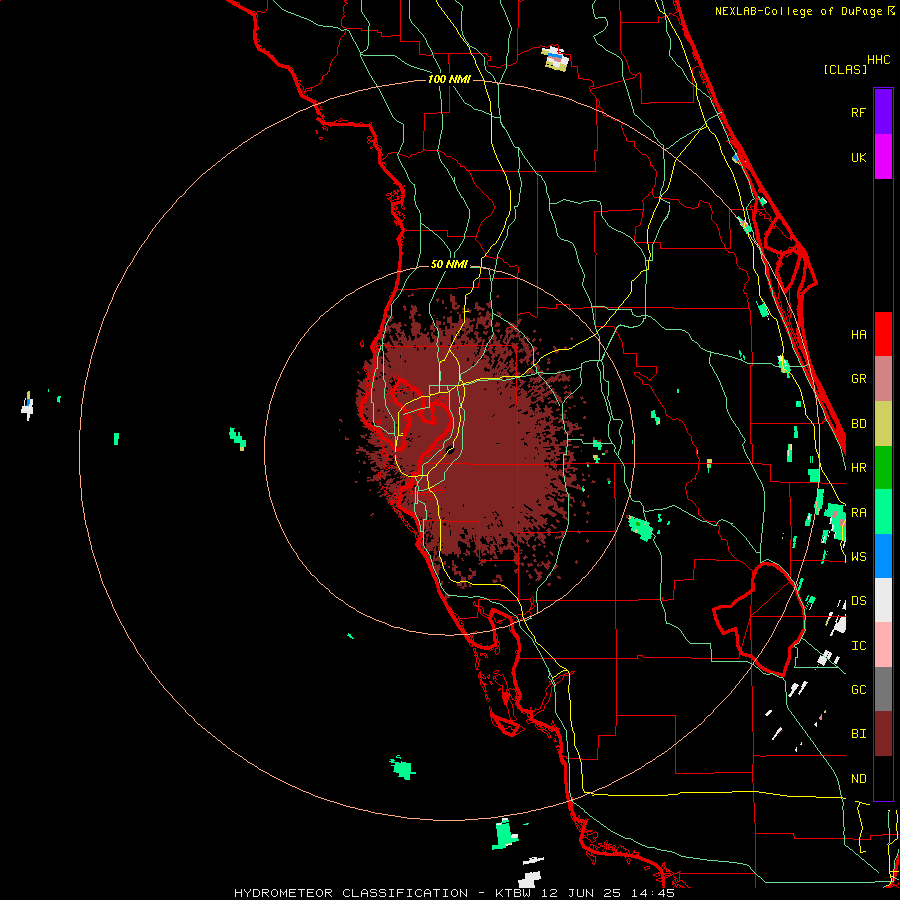Image resolution: width=900 pixels, height=900 pixels.
Task: Click the yellow BD legend swatch
Action: 883,423
